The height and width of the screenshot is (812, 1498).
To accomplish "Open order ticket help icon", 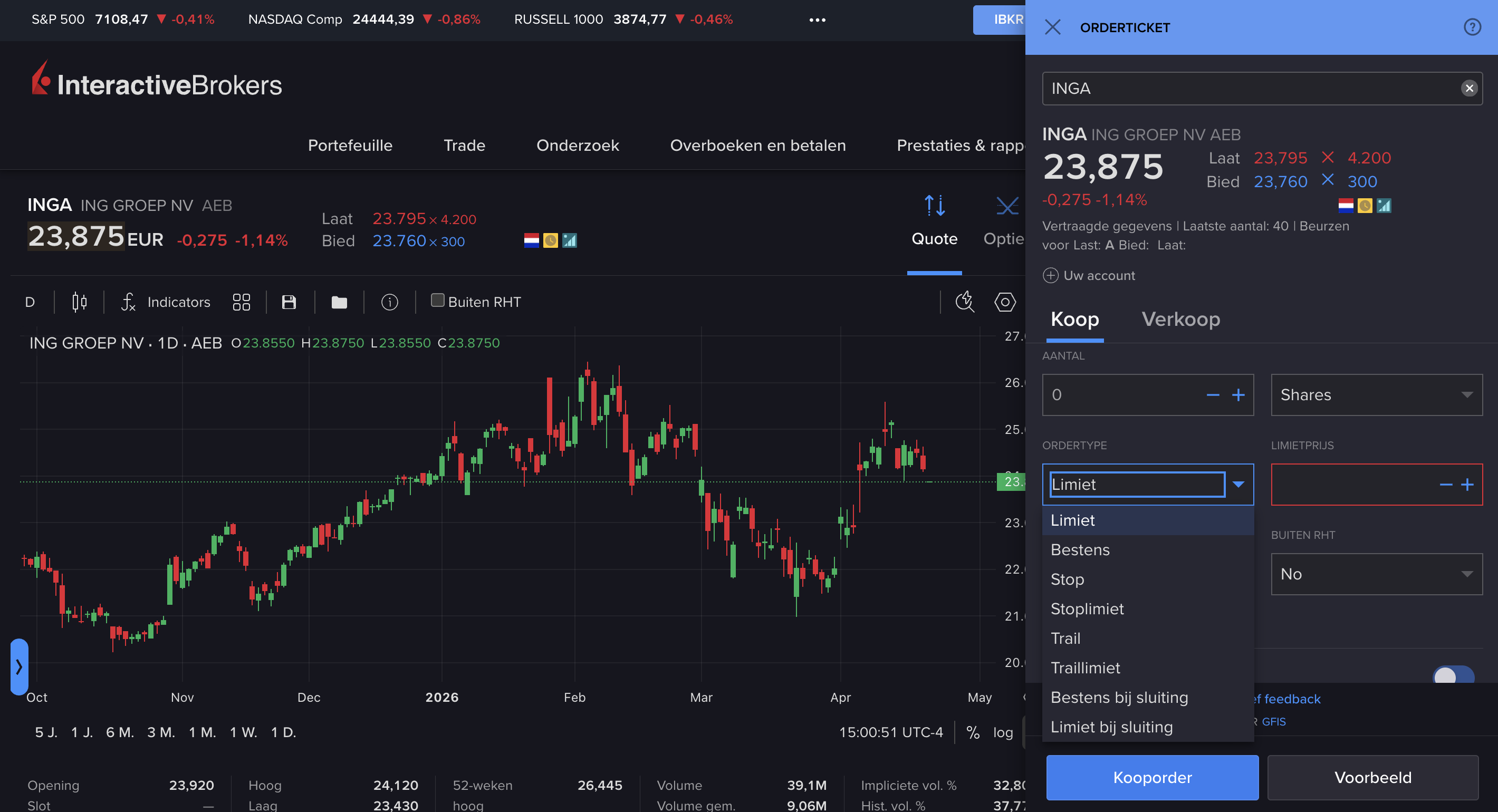I will coord(1472,27).
